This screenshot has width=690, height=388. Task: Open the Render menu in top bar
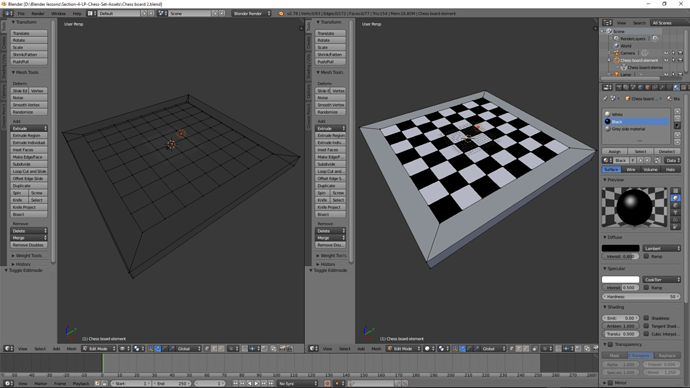(x=37, y=14)
